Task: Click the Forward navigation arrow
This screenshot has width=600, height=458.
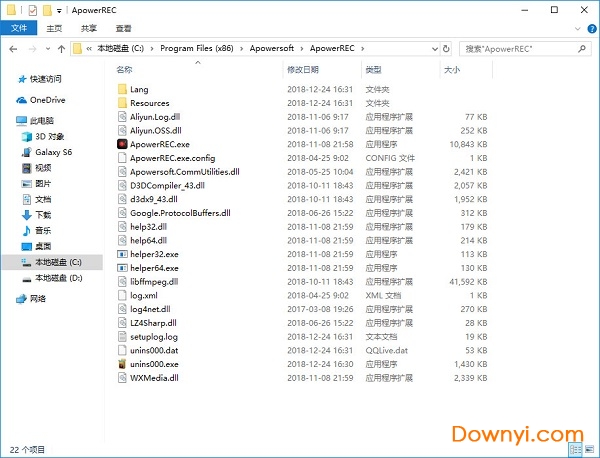Action: 33,49
